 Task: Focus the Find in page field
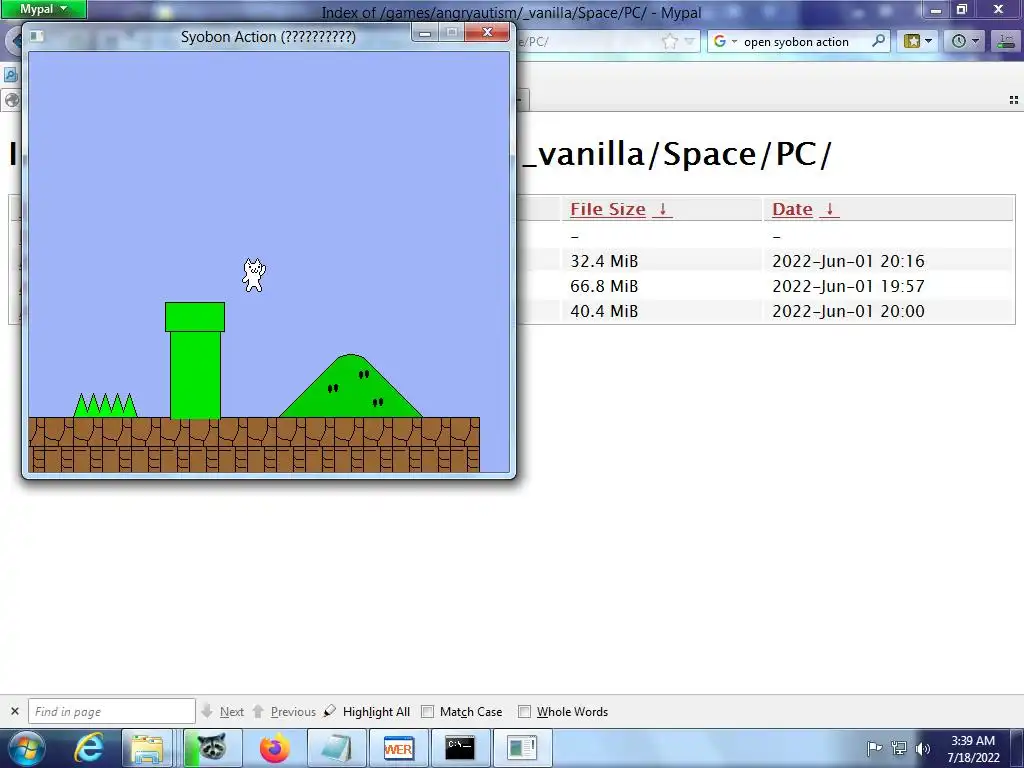coord(112,711)
